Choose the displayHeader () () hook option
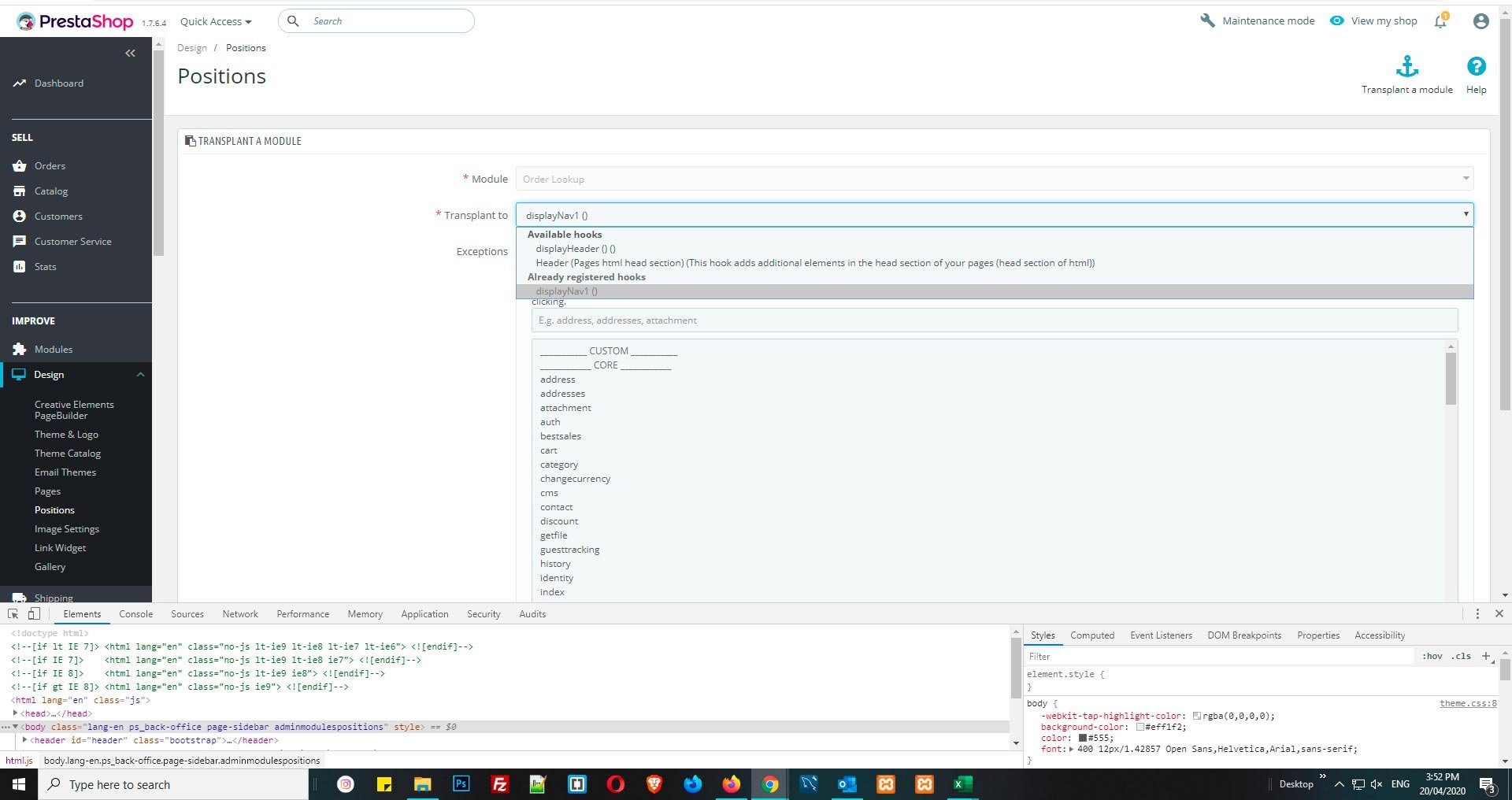This screenshot has height=800, width=1512. [995, 249]
